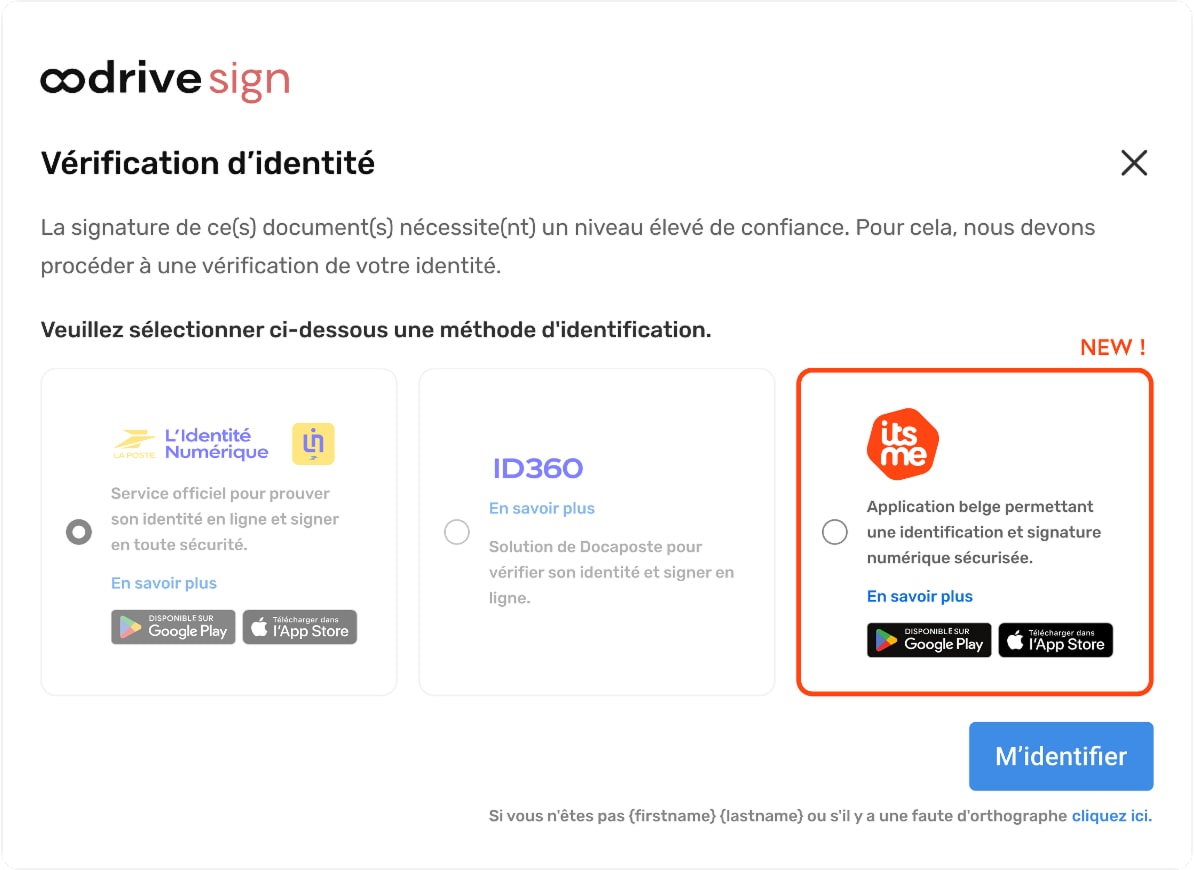1194x870 pixels.
Task: Select the L'Identité Numérique radio button
Action: [79, 532]
